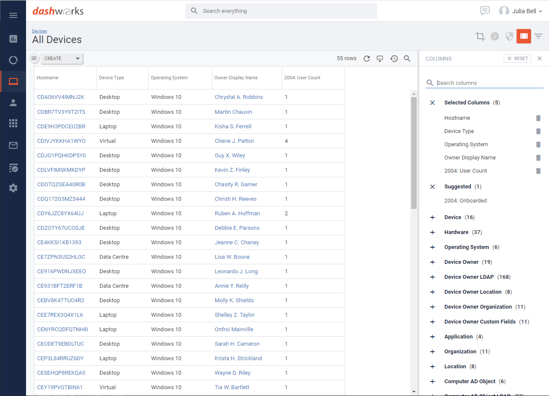Expand the Device columns group
549x396 pixels.
(x=432, y=217)
